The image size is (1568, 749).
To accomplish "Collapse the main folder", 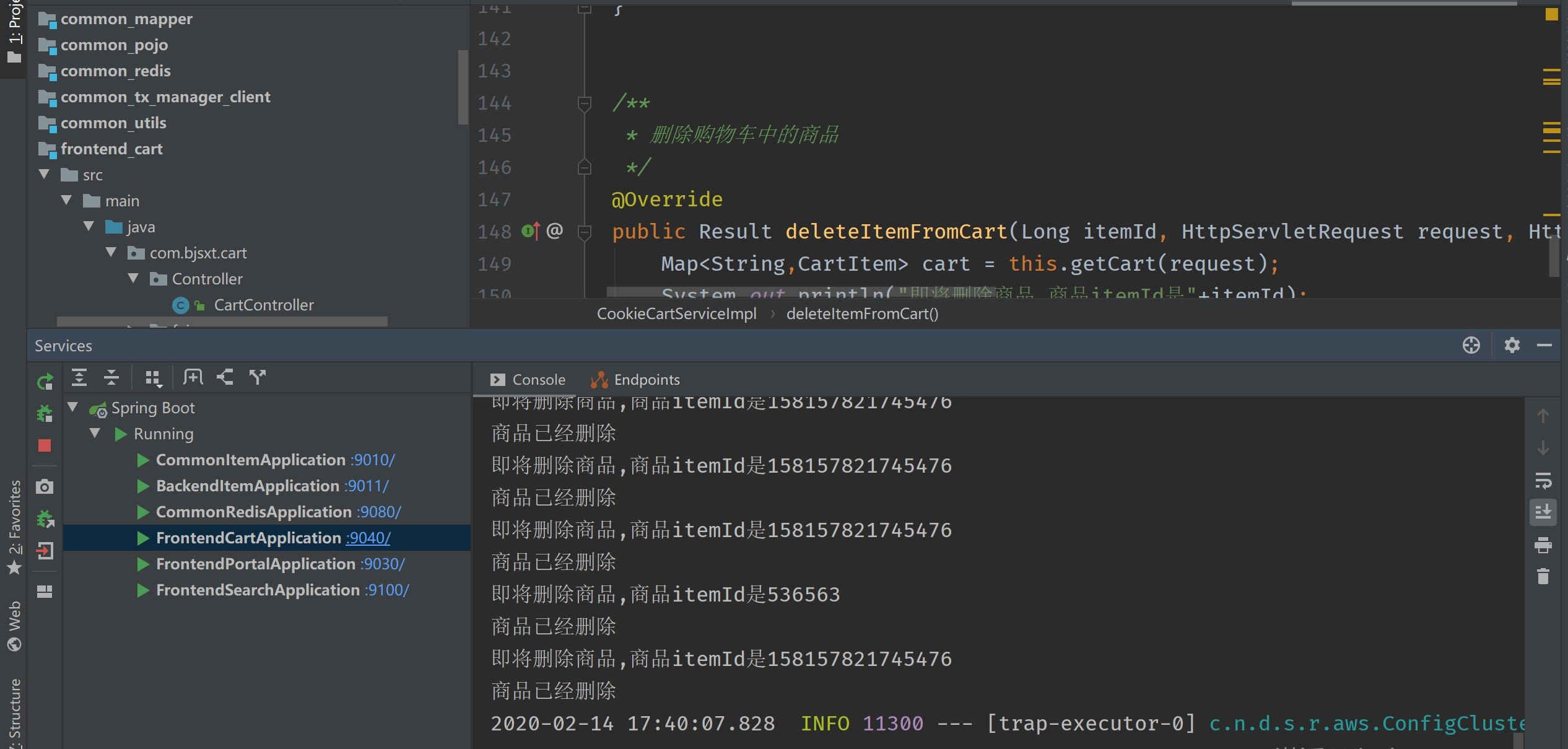I will [67, 201].
